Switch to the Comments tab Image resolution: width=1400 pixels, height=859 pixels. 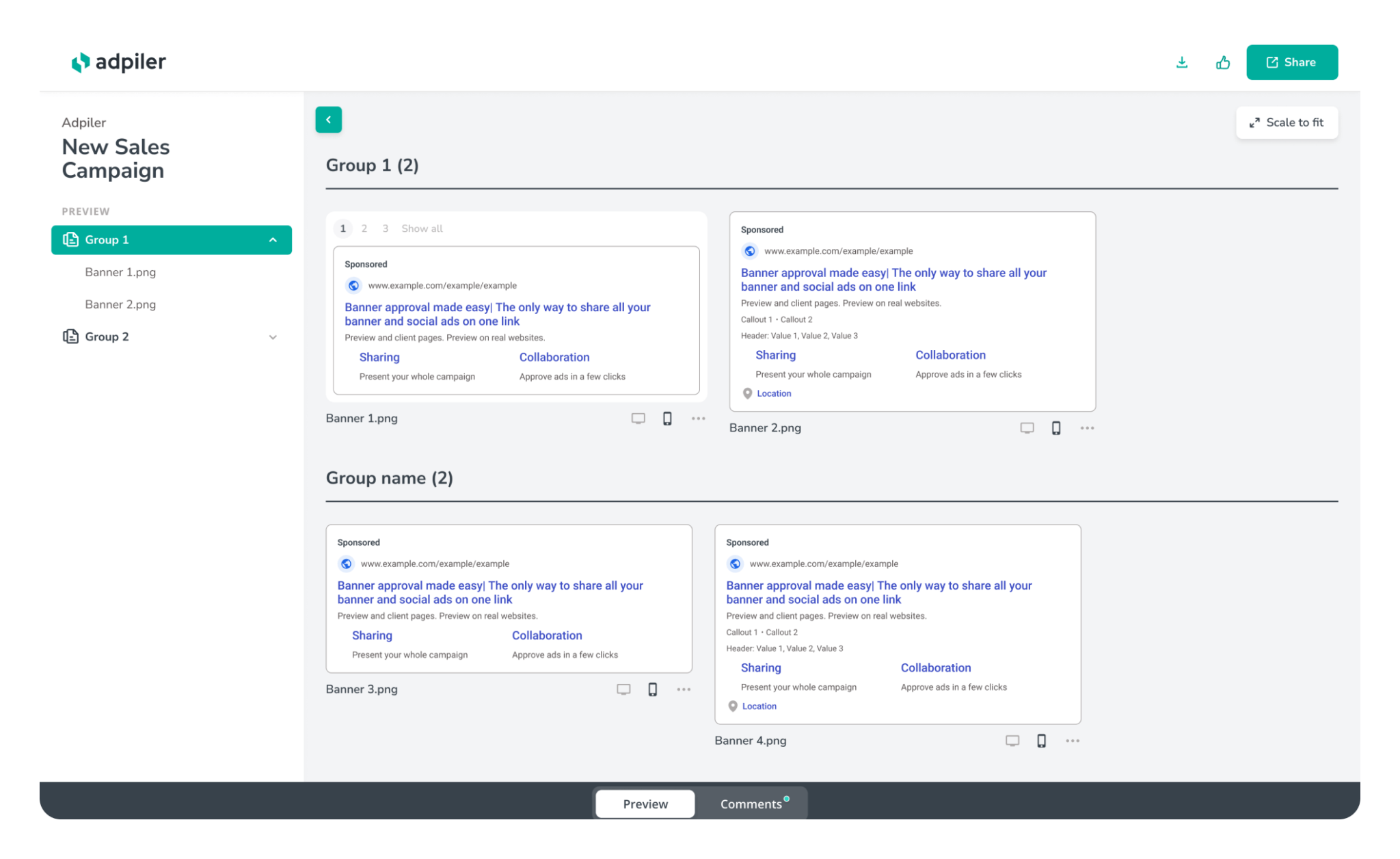coord(751,804)
